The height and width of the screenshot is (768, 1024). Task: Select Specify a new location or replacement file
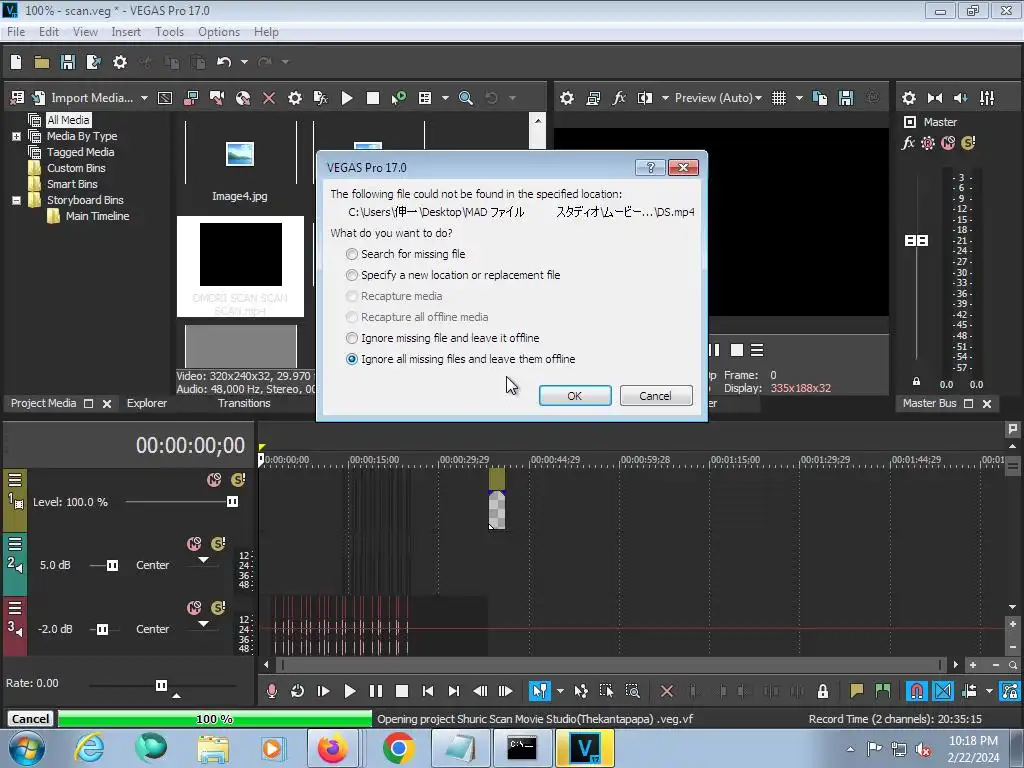tap(453, 275)
